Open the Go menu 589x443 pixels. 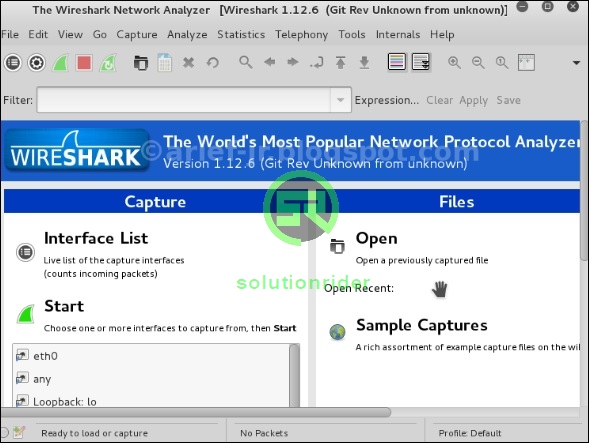[x=100, y=34]
